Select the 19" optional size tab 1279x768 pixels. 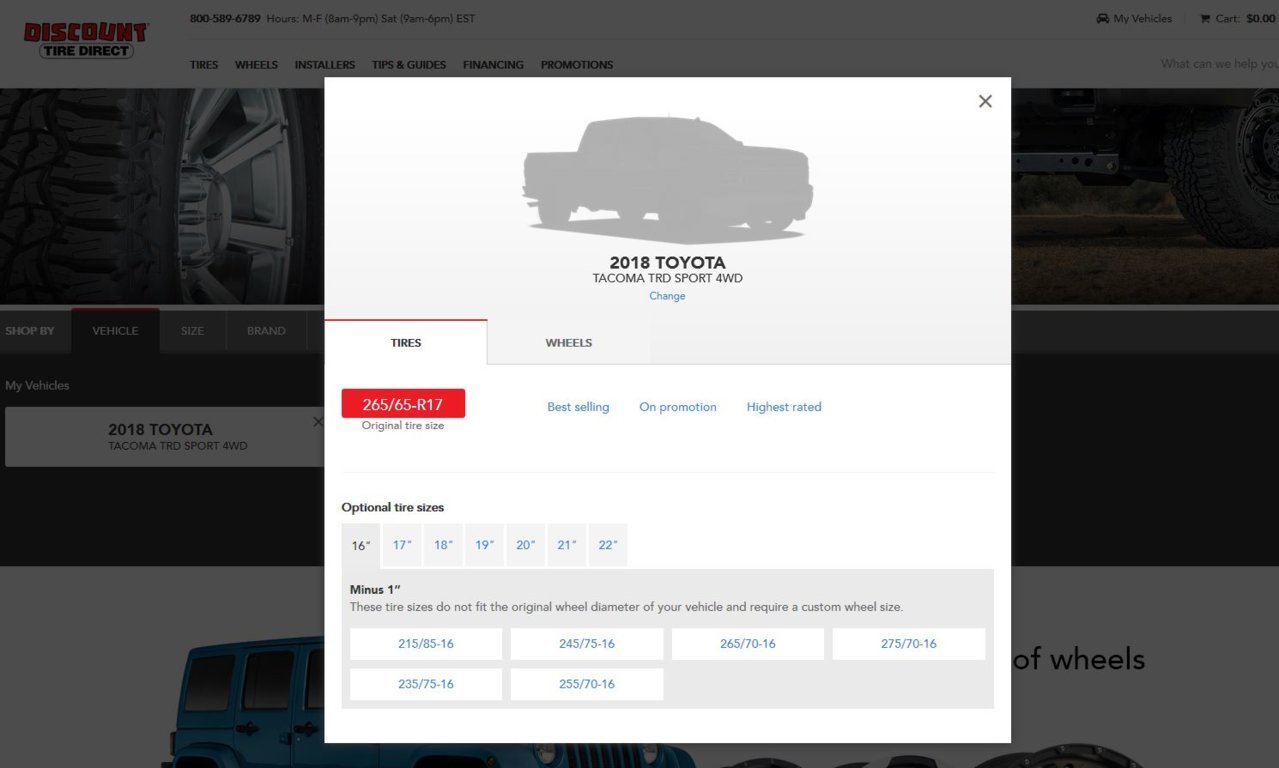[x=485, y=545]
